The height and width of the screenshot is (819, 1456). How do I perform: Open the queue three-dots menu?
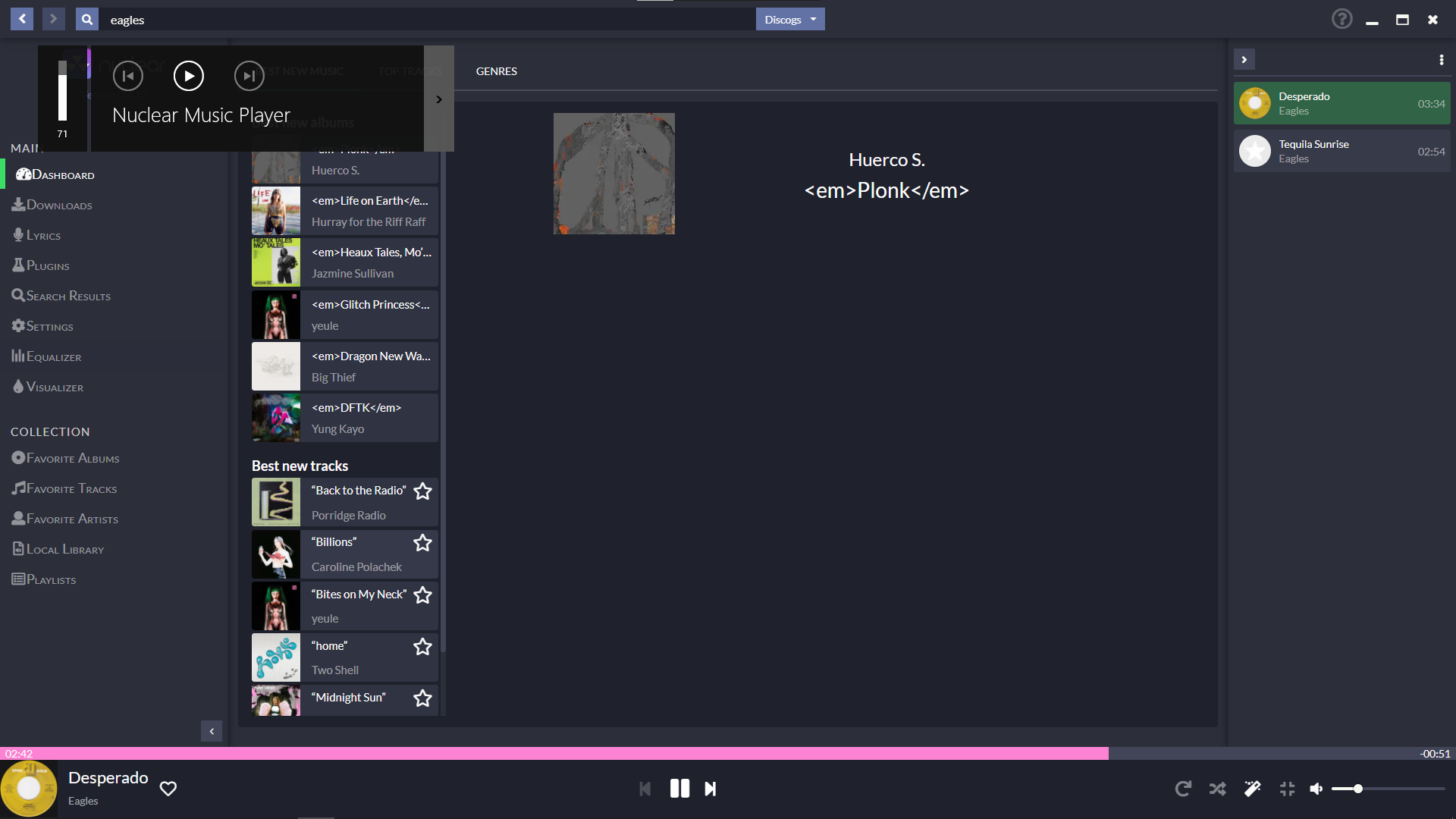click(1441, 60)
